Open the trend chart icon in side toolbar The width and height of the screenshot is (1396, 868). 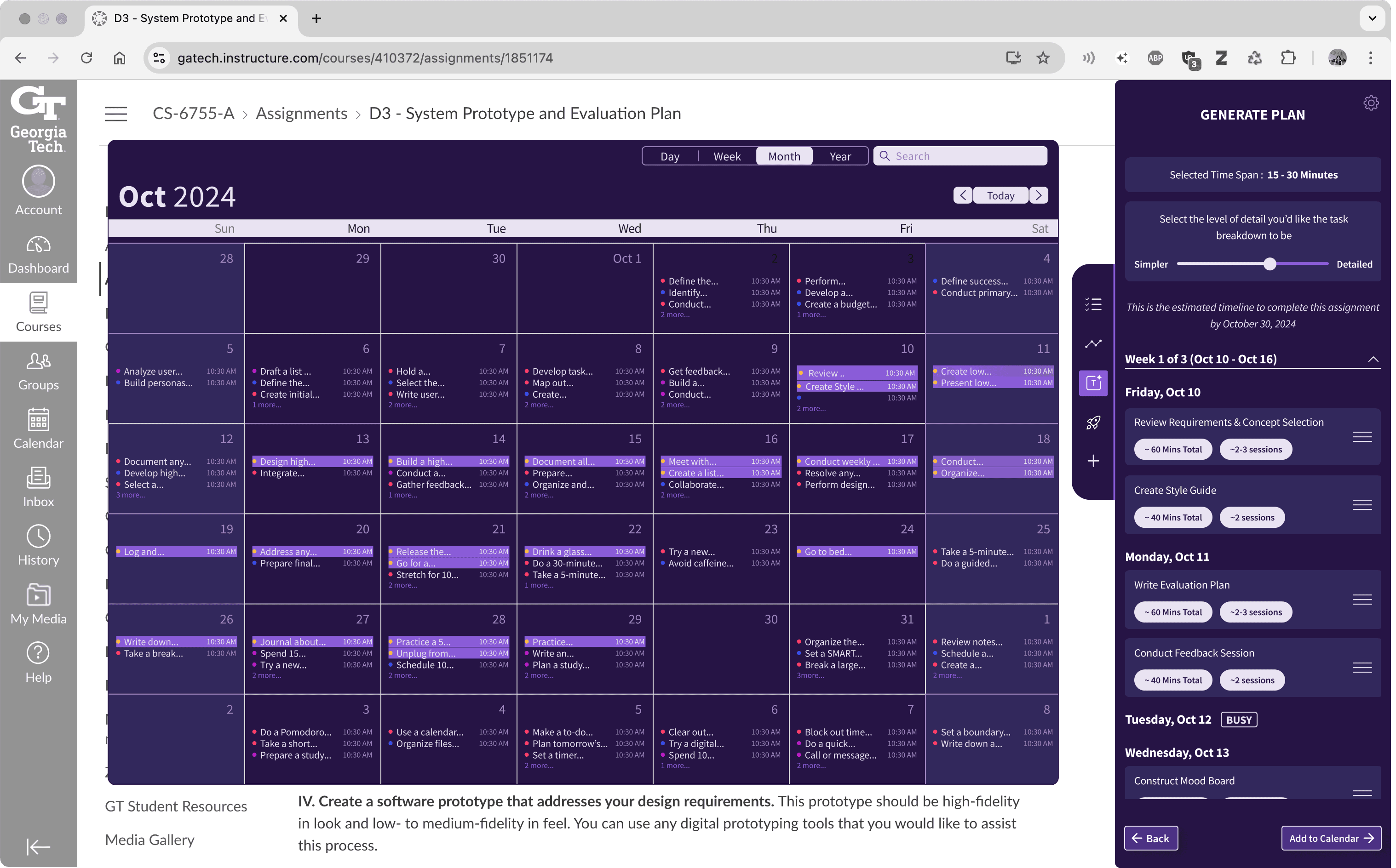[1093, 343]
